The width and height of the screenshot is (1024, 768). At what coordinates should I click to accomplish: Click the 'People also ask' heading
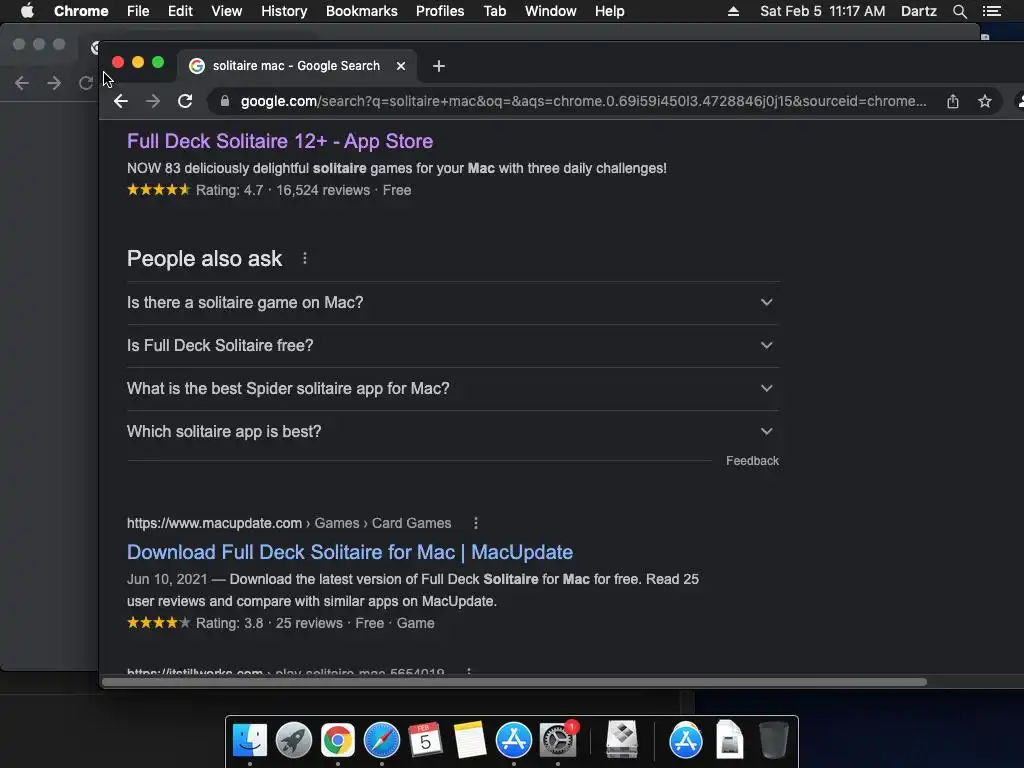click(204, 259)
